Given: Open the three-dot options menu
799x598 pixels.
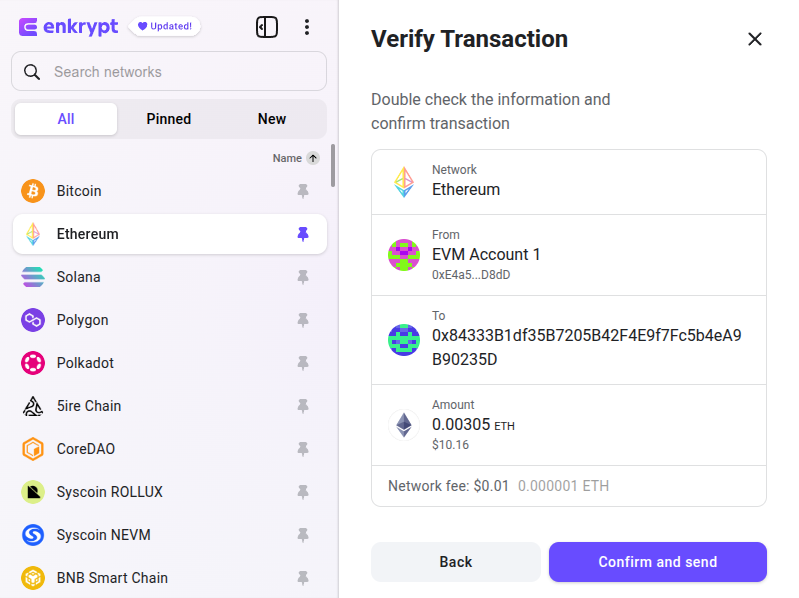Looking at the screenshot, I should point(307,27).
